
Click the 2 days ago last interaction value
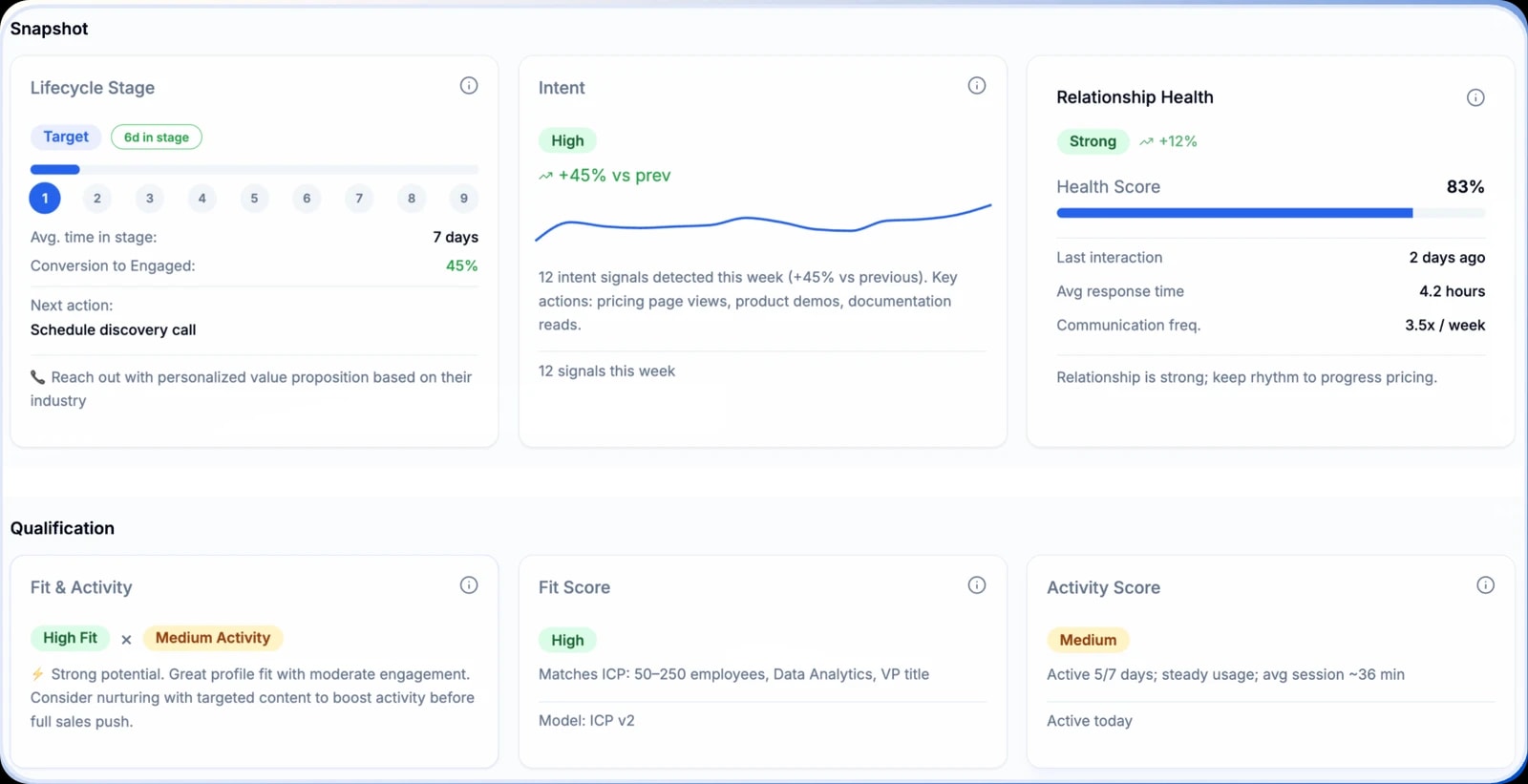coord(1447,258)
